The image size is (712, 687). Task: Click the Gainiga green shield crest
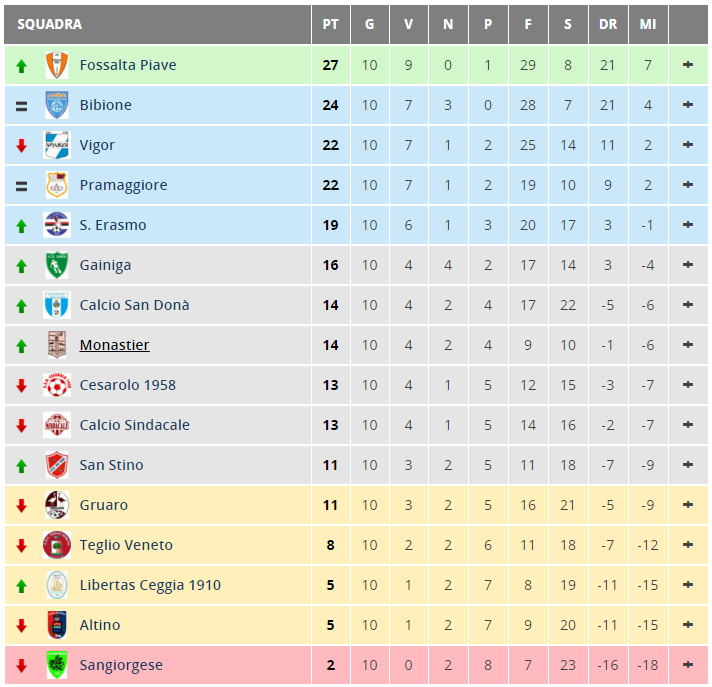coord(57,265)
